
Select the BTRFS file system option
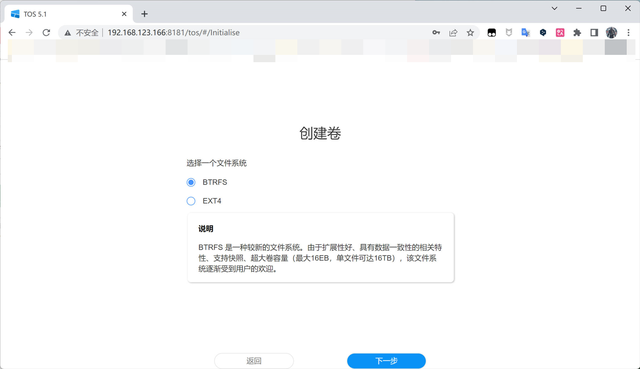click(x=191, y=182)
